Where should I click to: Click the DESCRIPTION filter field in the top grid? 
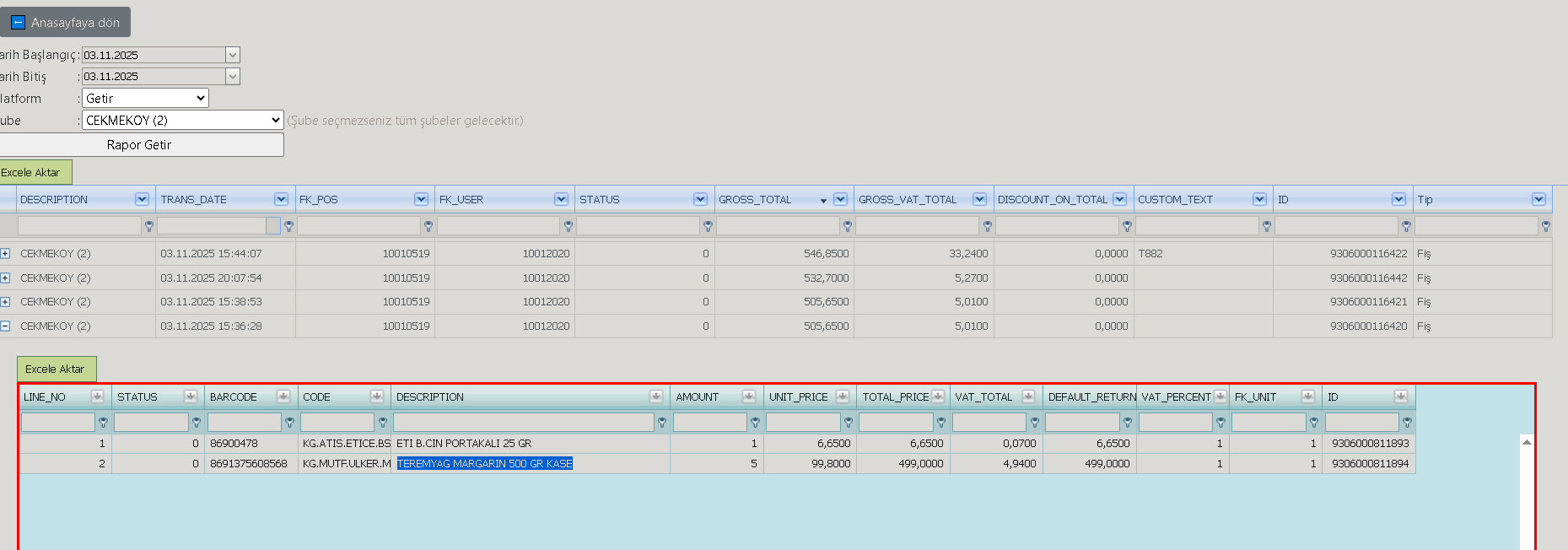79,225
